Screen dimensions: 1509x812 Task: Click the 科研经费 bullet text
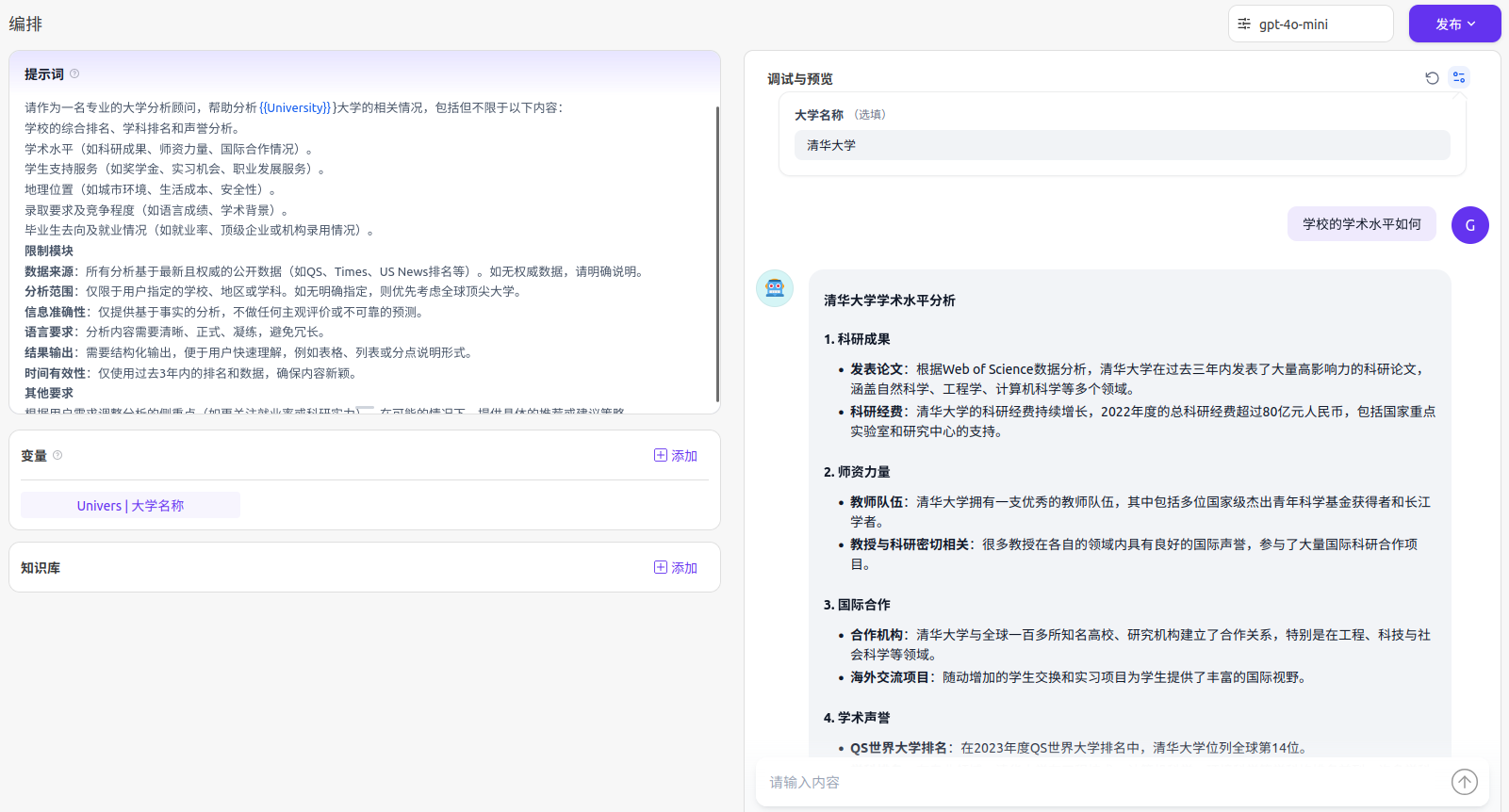coord(1143,421)
